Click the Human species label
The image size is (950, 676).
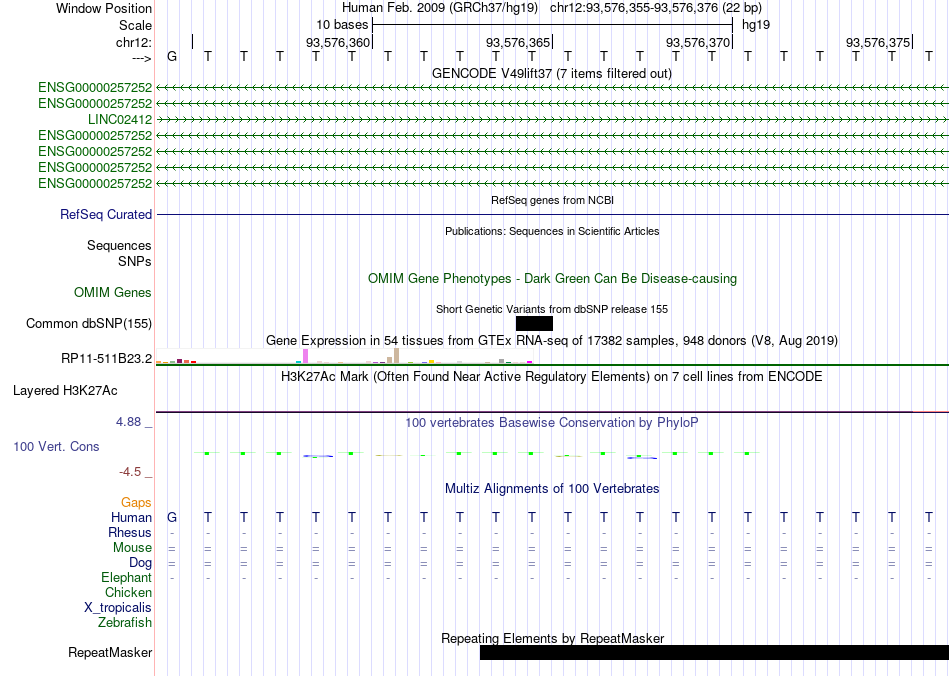[x=131, y=517]
